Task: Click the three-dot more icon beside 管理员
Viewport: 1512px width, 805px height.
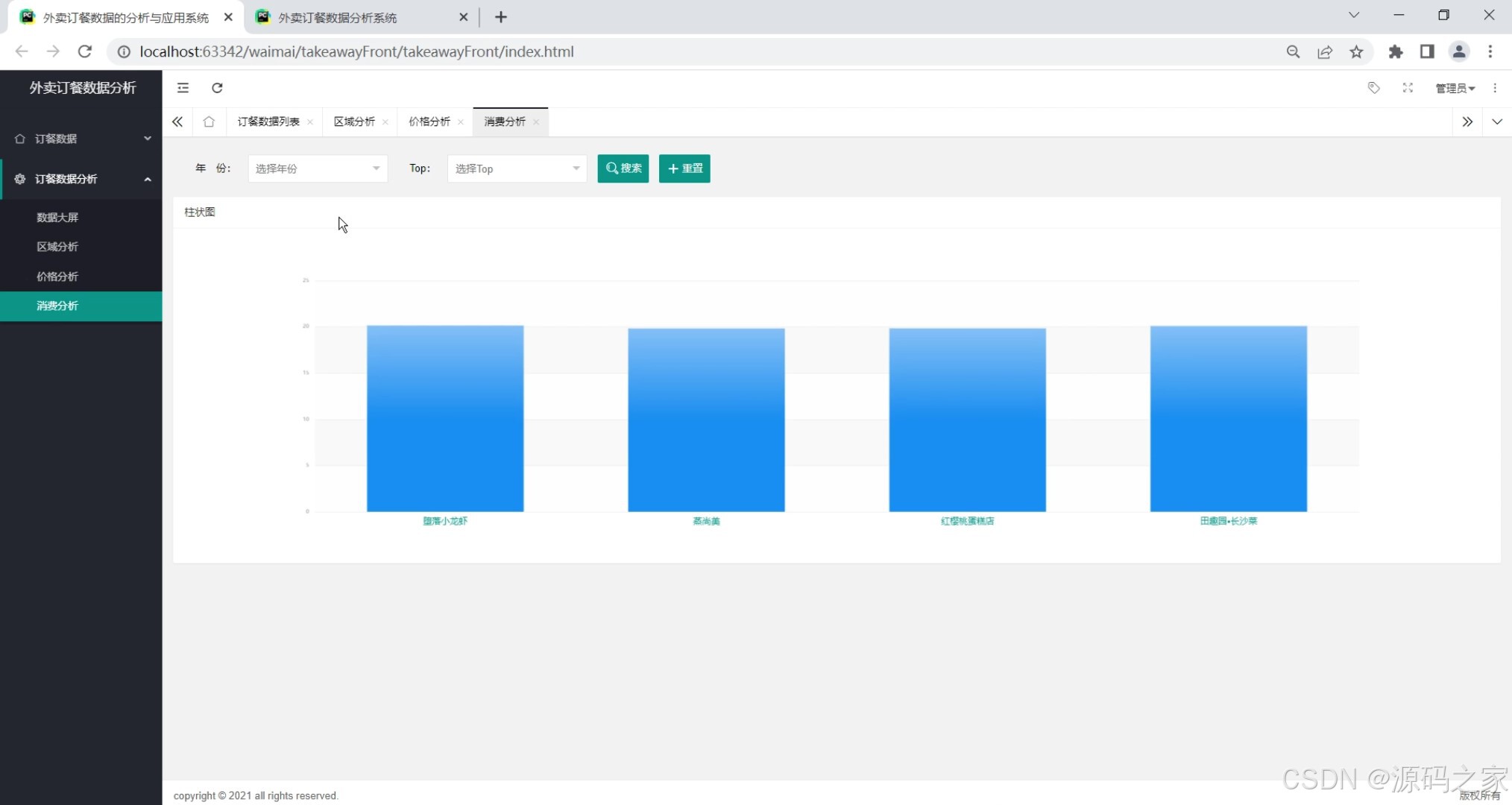Action: pyautogui.click(x=1494, y=88)
